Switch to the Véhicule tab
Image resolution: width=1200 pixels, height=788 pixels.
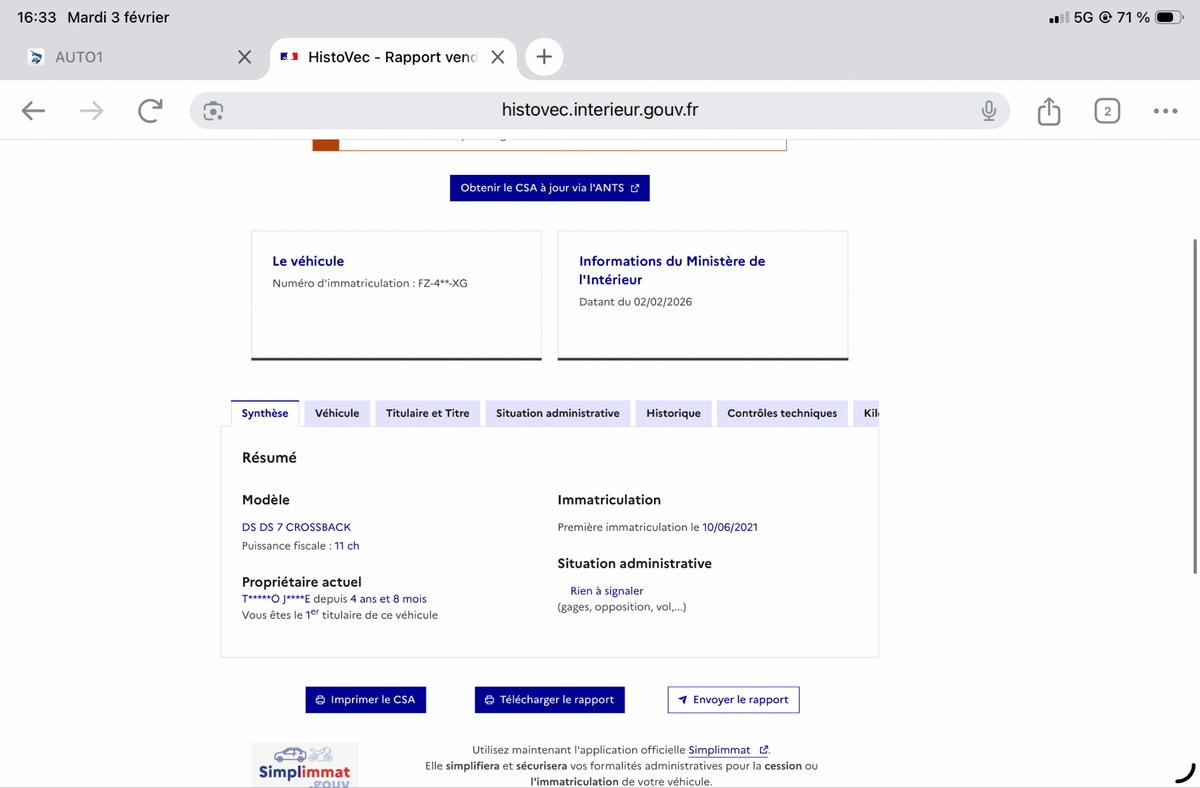point(337,413)
